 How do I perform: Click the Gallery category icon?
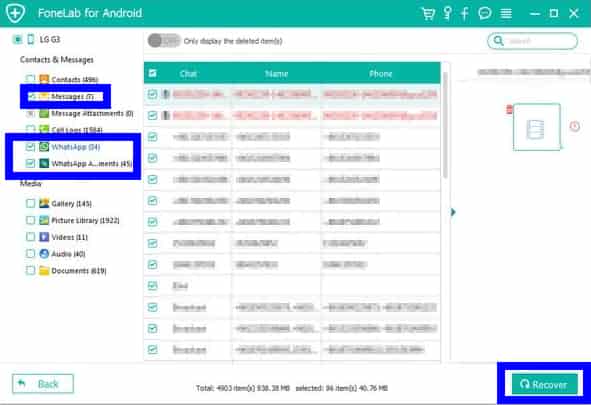(44, 203)
